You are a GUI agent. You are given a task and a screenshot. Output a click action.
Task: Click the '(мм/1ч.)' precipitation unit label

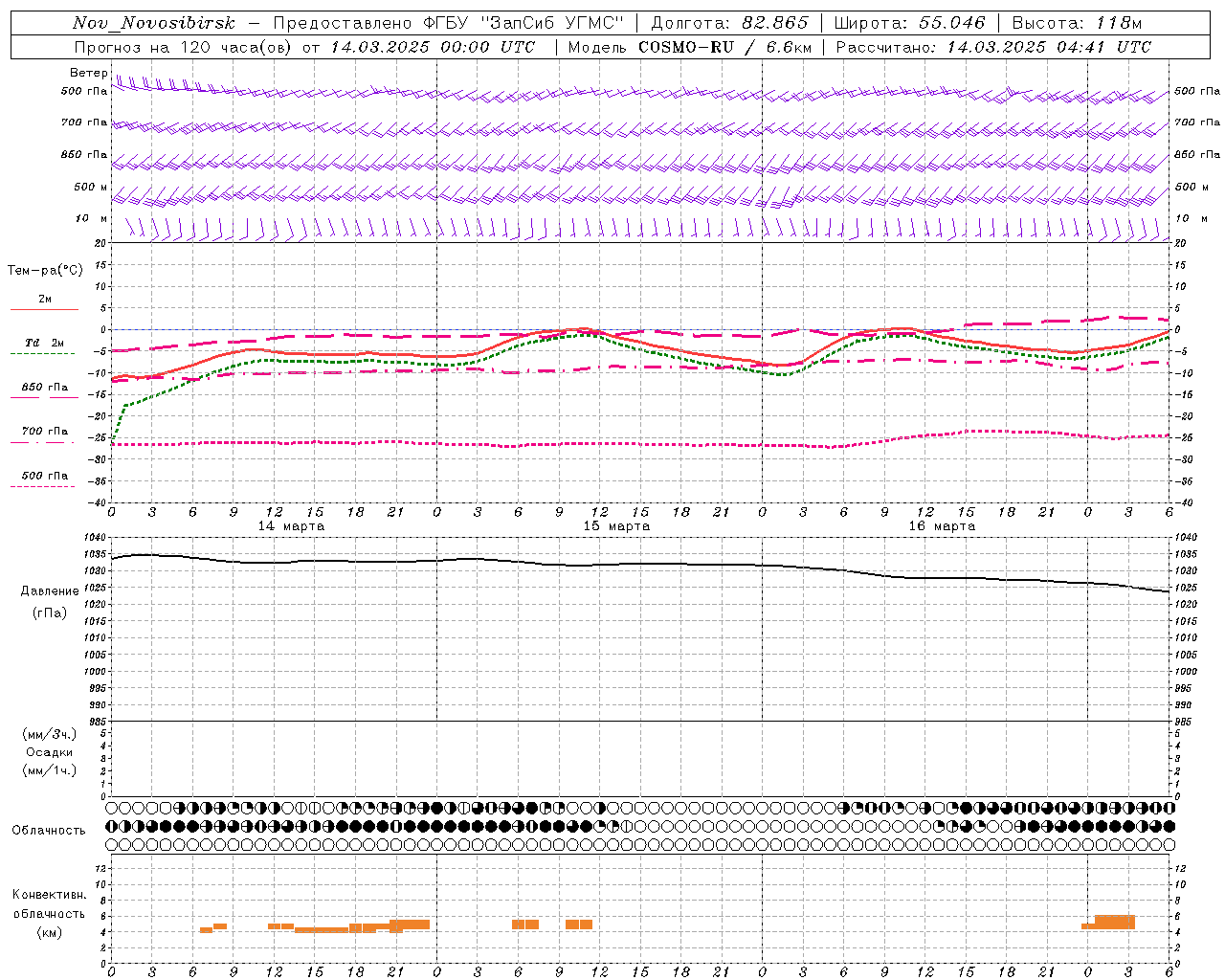pyautogui.click(x=49, y=770)
